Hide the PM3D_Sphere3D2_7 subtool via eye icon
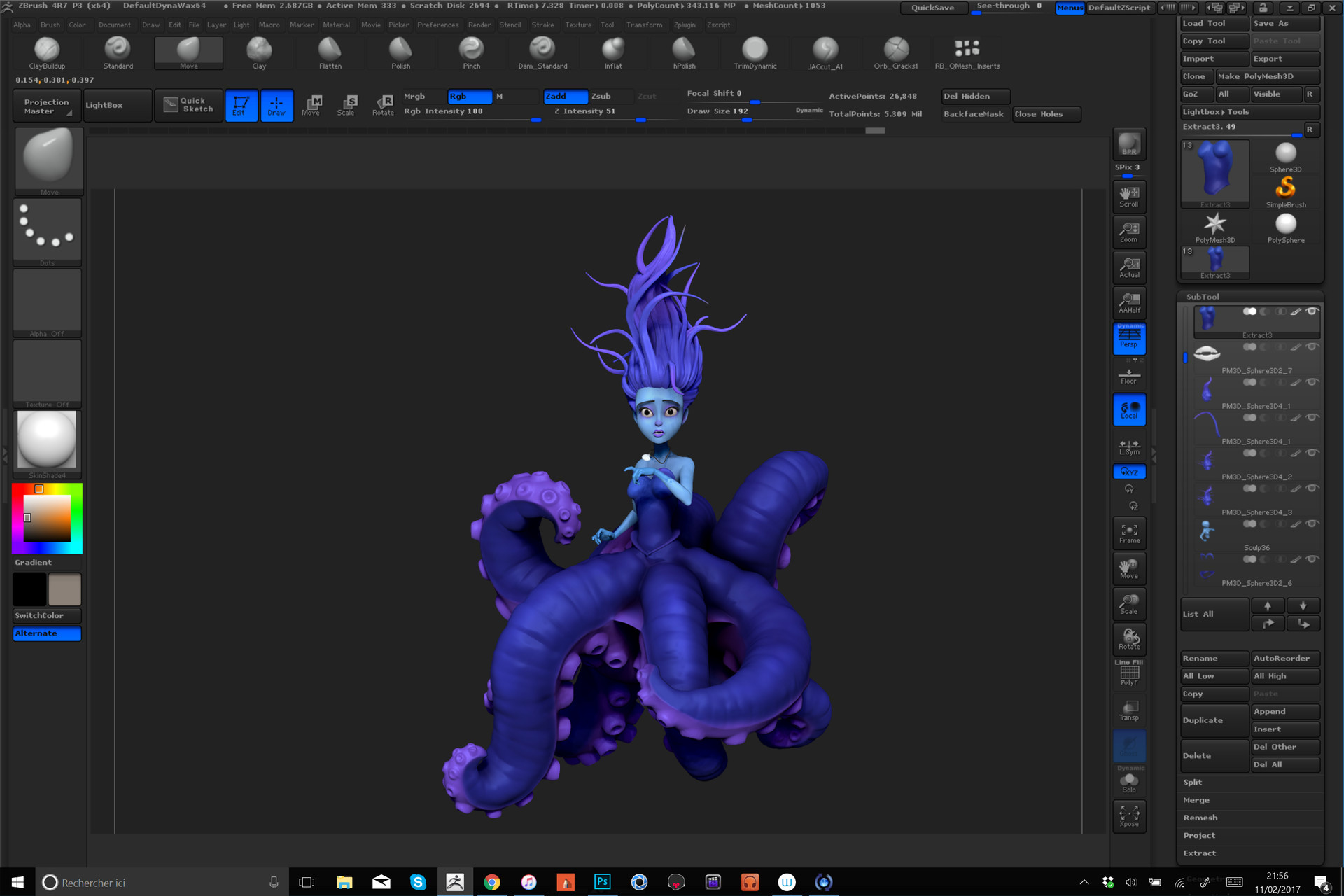 pyautogui.click(x=1312, y=346)
